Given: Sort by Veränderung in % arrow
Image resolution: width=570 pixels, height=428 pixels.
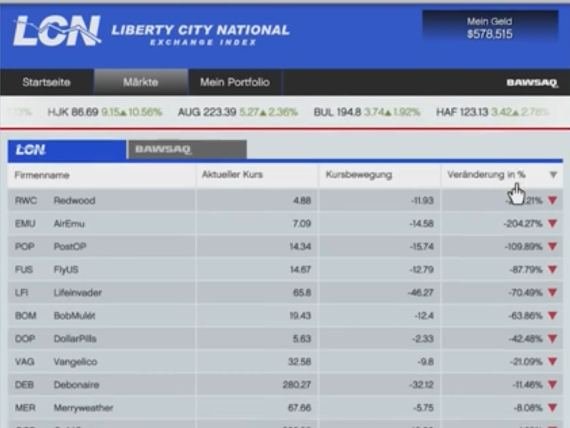Looking at the screenshot, I should pos(553,175).
